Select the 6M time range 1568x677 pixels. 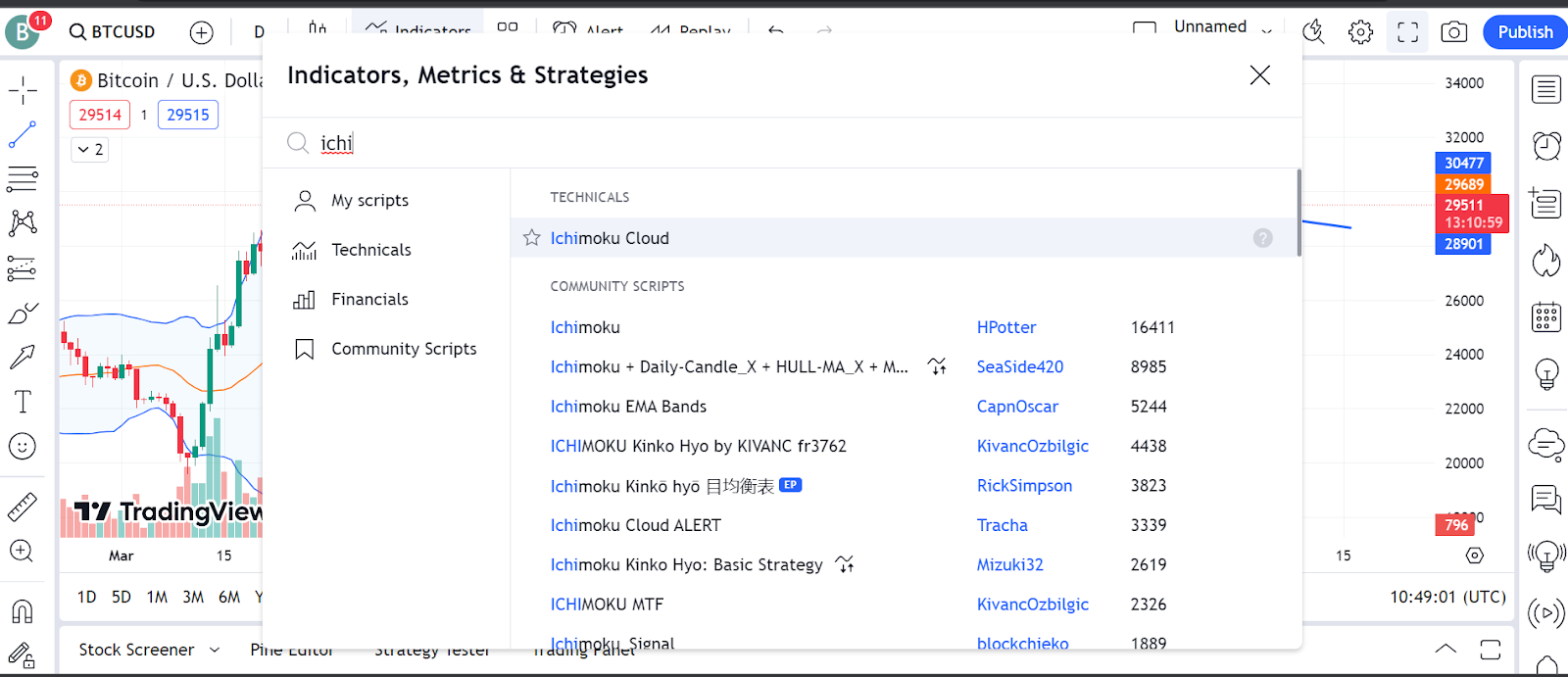coord(229,597)
